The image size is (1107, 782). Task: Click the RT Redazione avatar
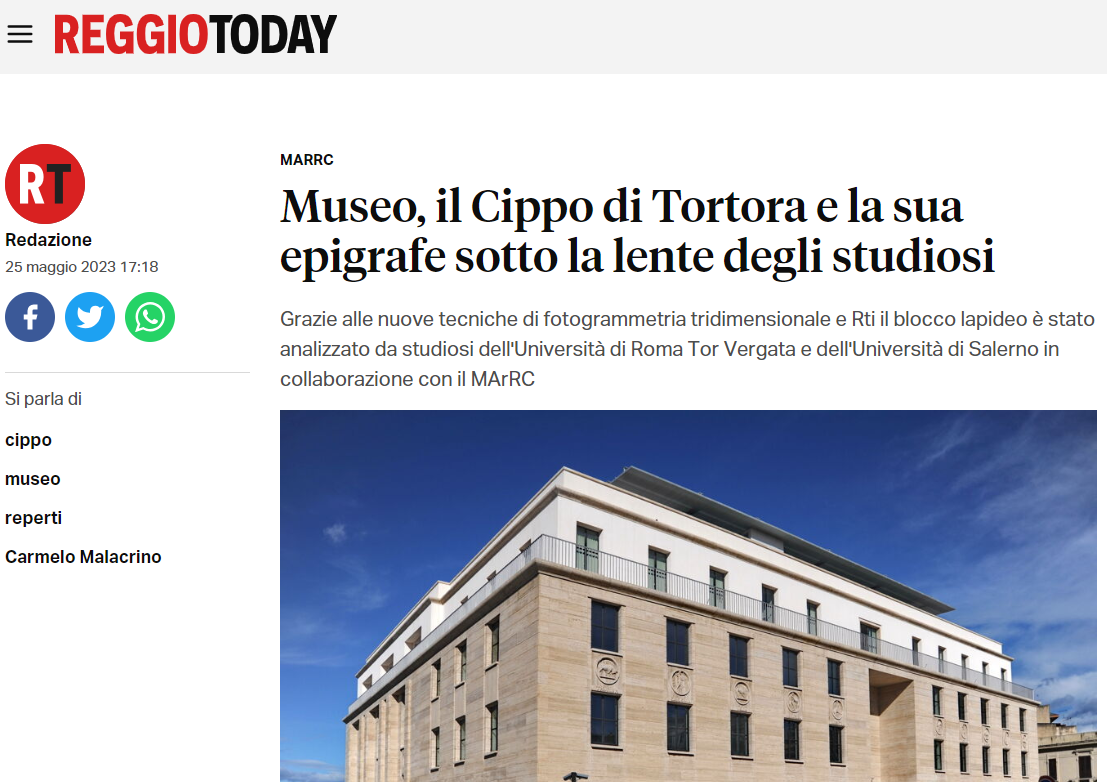pyautogui.click(x=45, y=184)
